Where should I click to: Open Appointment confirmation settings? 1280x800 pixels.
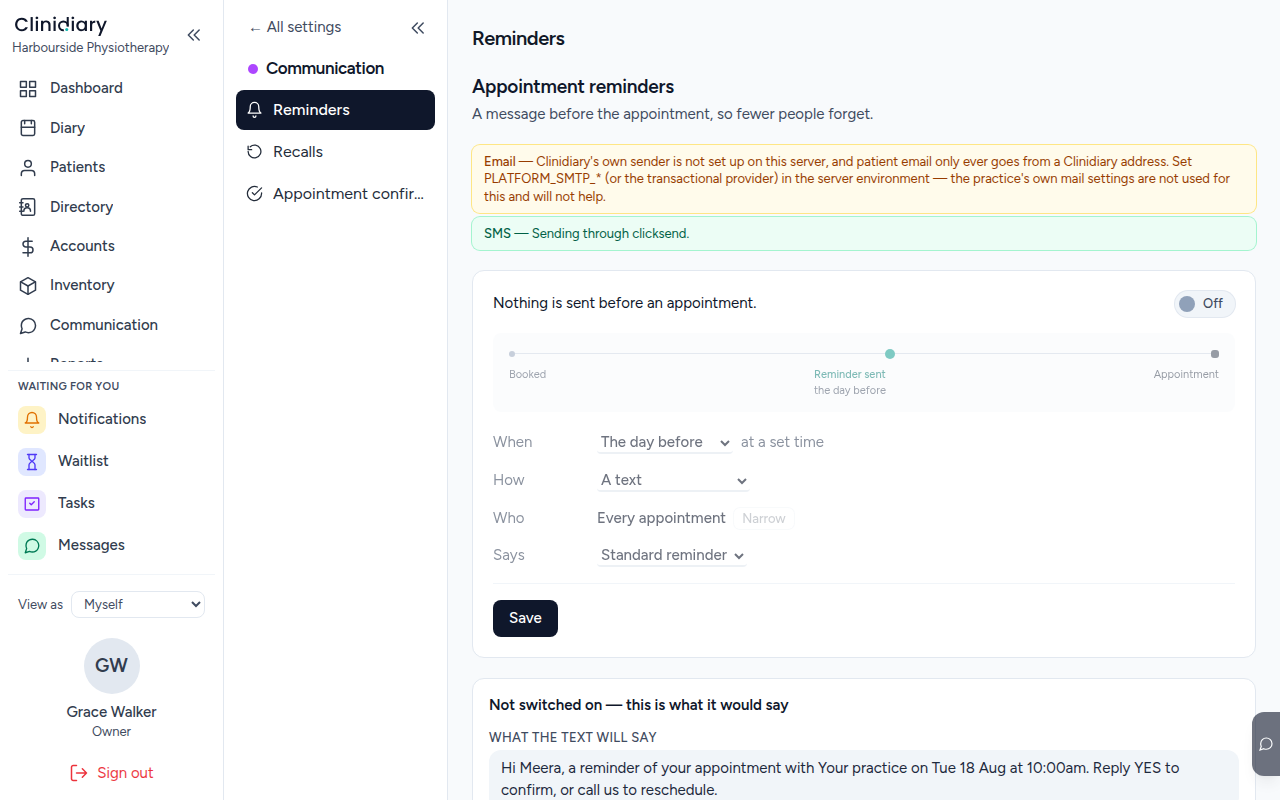[x=335, y=194]
